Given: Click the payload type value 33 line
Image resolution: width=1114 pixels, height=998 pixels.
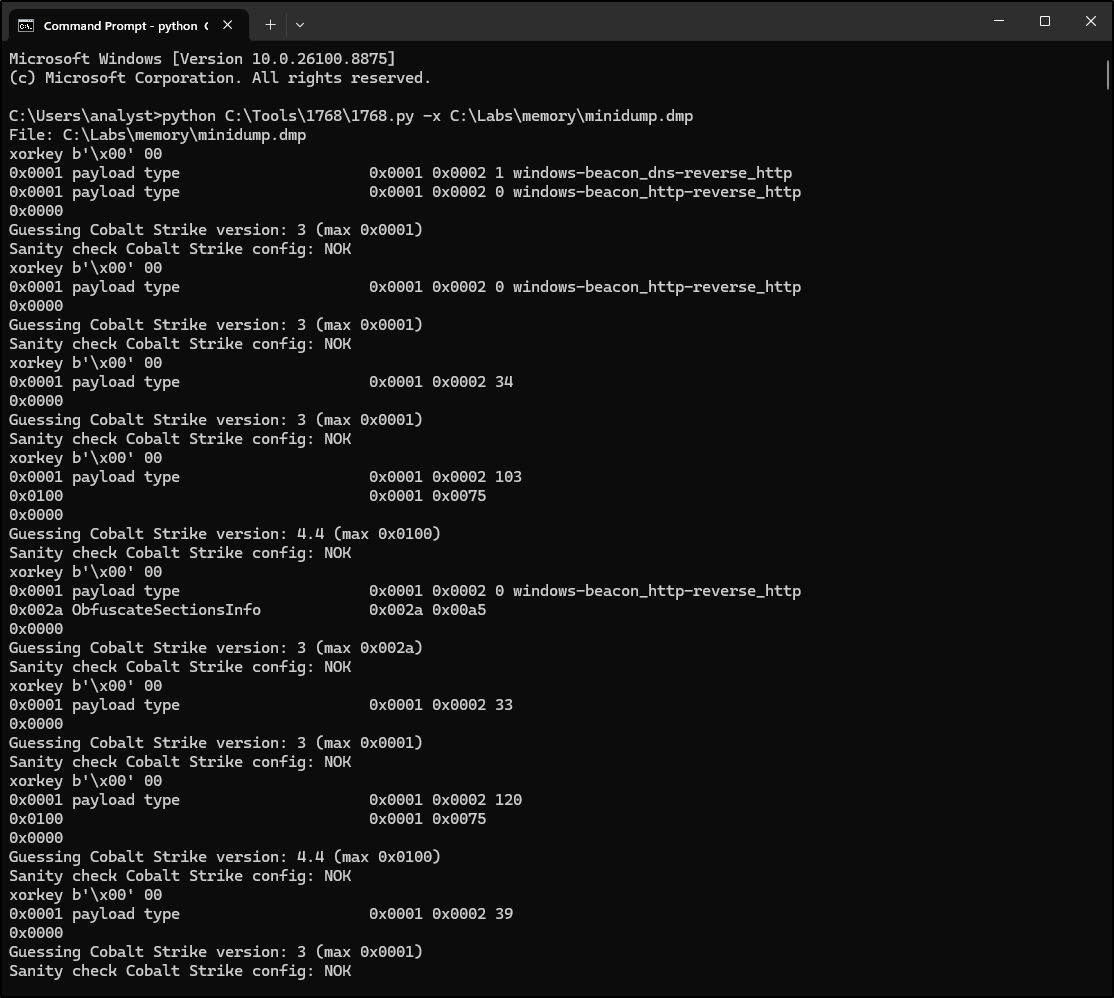Looking at the screenshot, I should point(261,705).
